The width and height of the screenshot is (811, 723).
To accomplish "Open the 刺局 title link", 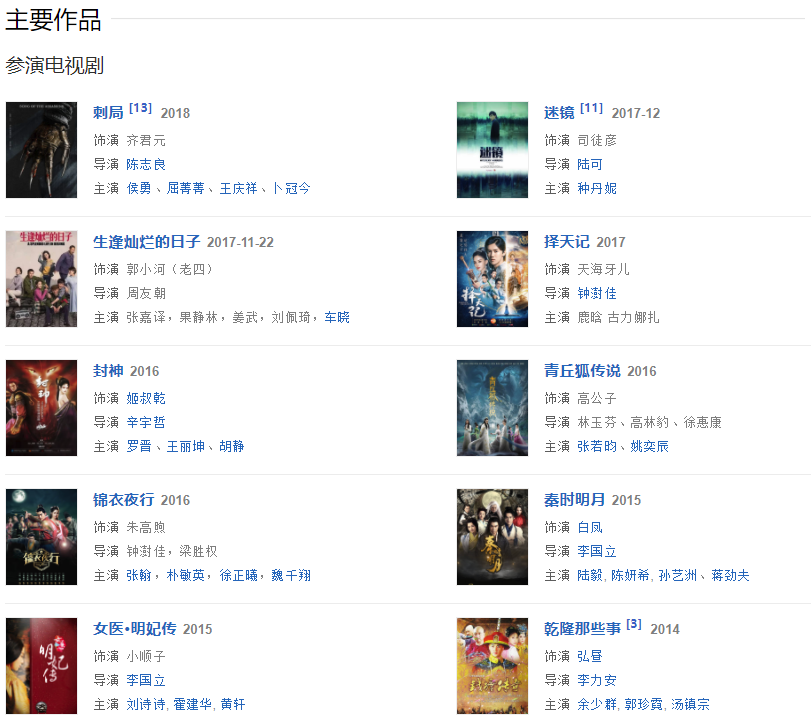I will [108, 113].
